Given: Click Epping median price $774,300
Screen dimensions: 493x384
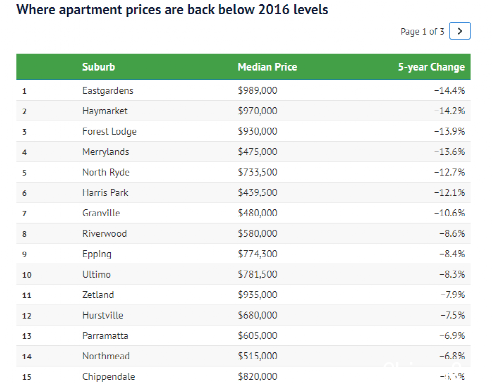Looking at the screenshot, I should 257,254.
